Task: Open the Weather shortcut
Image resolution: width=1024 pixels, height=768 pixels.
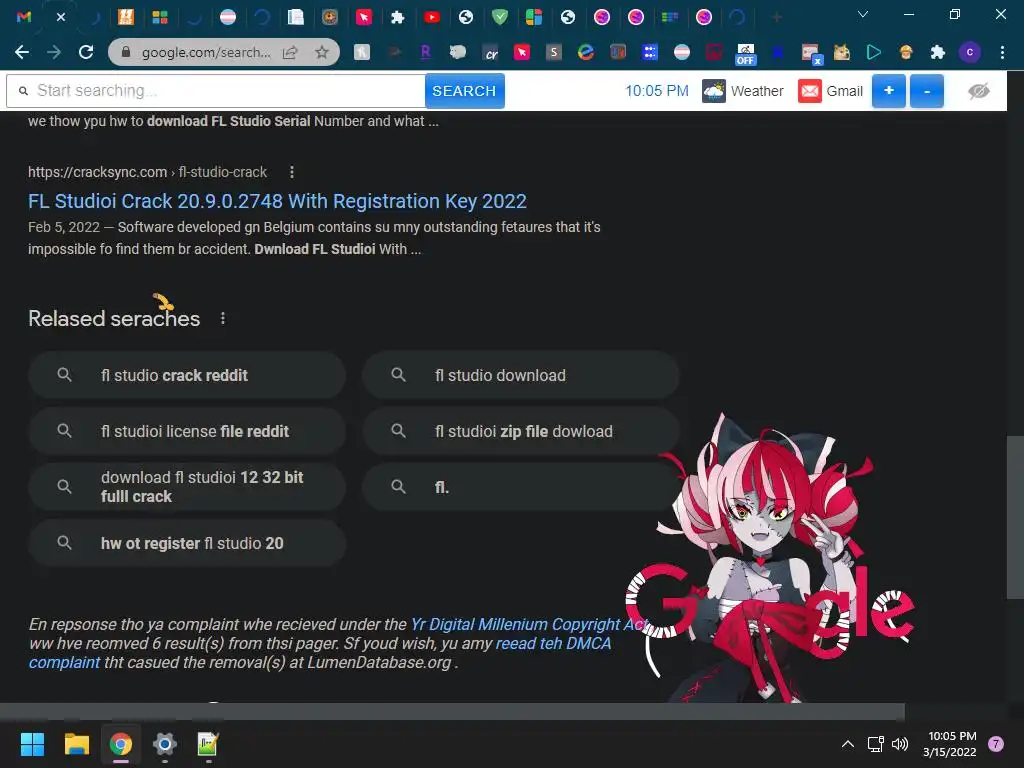Action: (x=743, y=91)
